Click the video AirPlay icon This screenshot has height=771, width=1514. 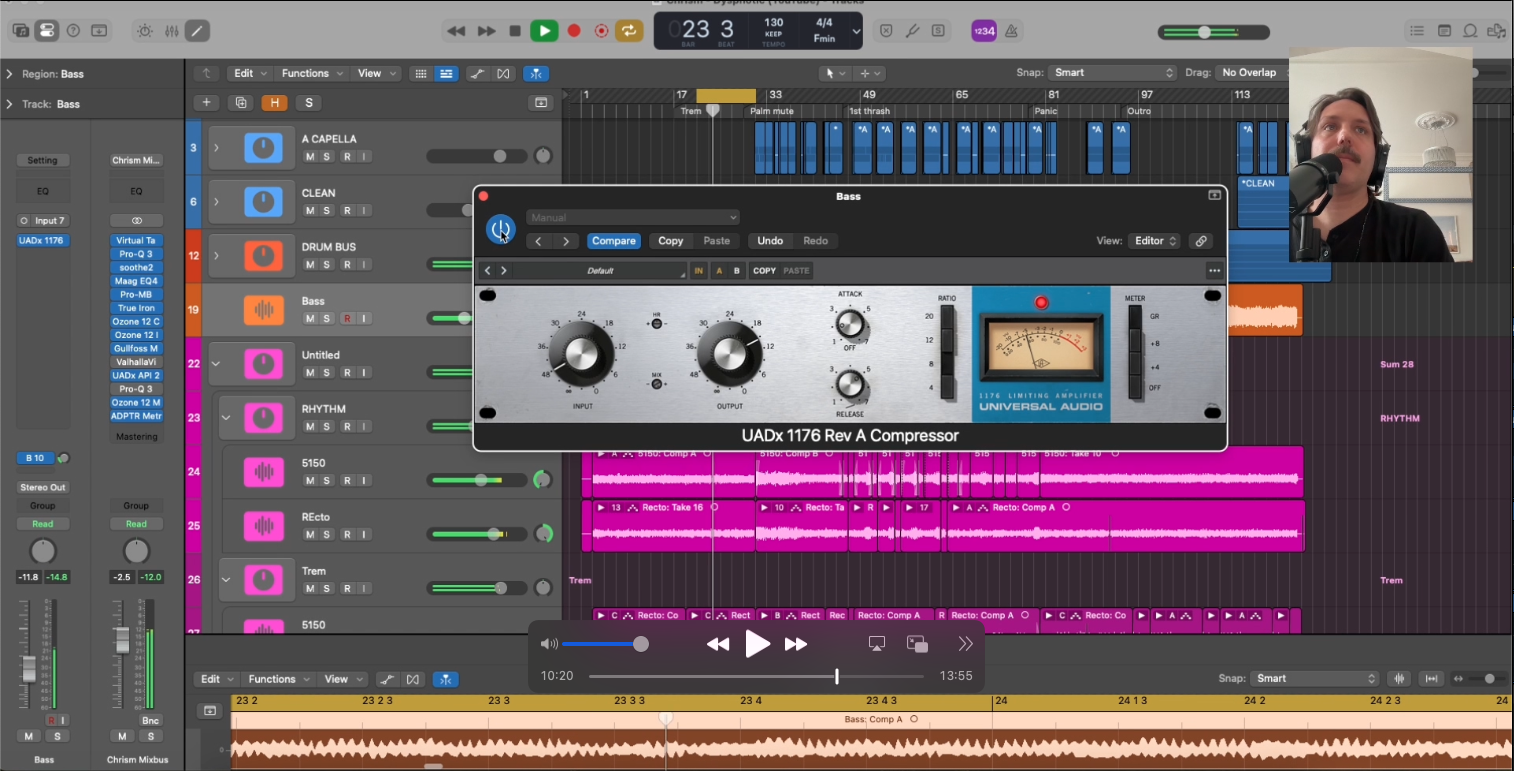click(877, 644)
